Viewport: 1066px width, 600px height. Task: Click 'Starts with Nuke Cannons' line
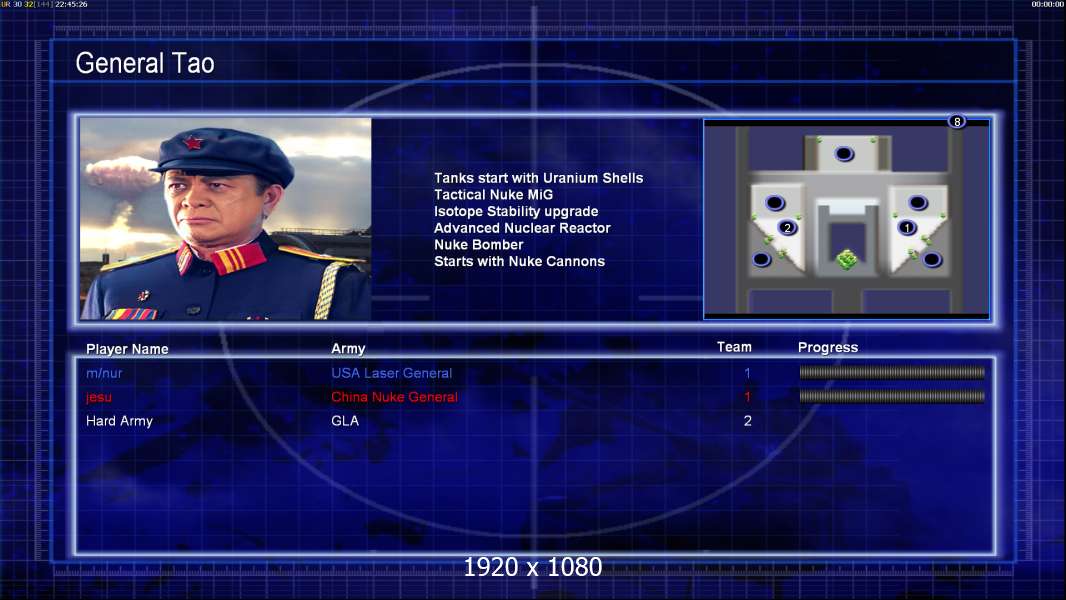519,261
